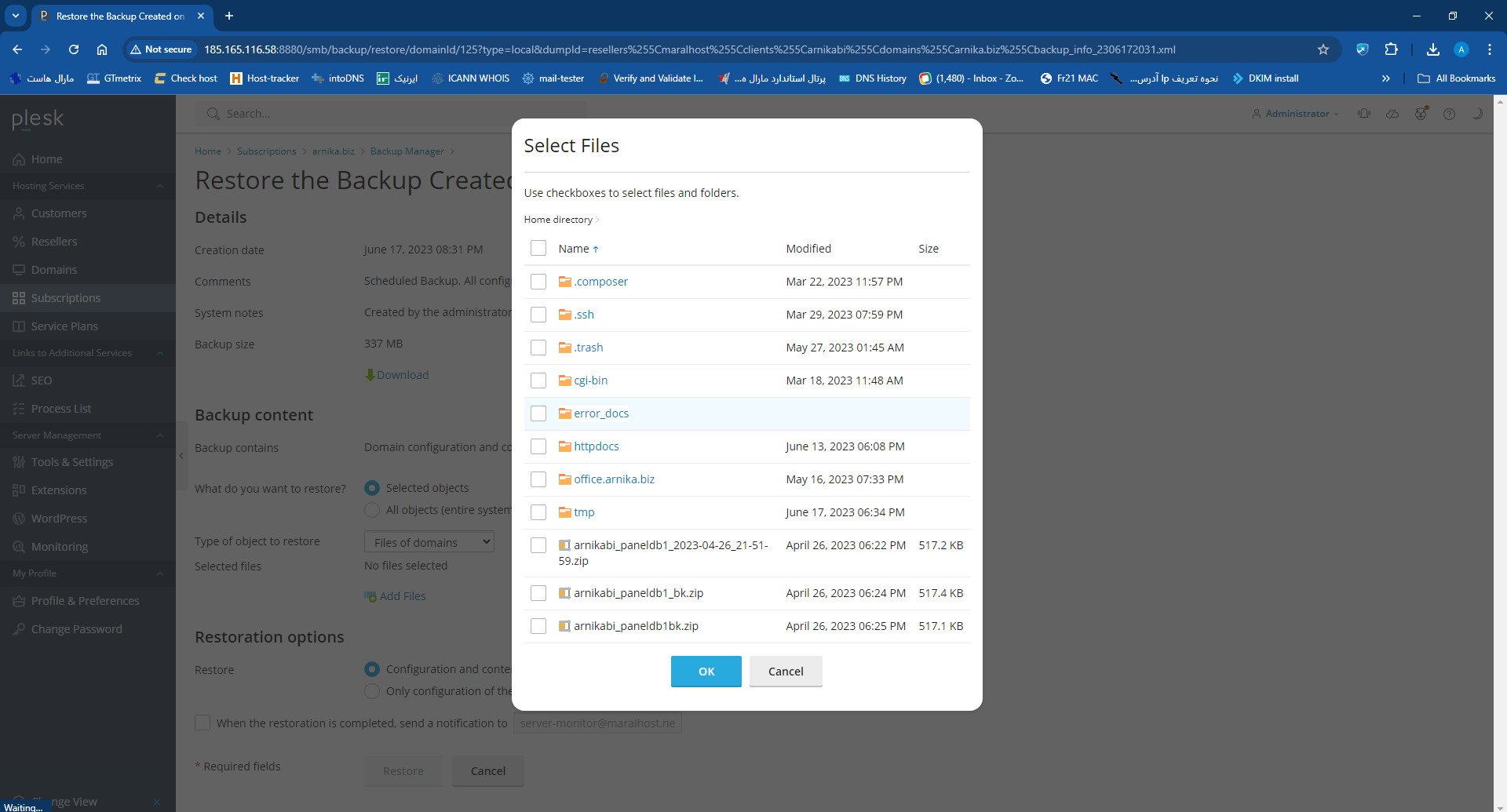Switch to the Restore the Backup browser tab
The image size is (1507, 812).
pos(119,16)
